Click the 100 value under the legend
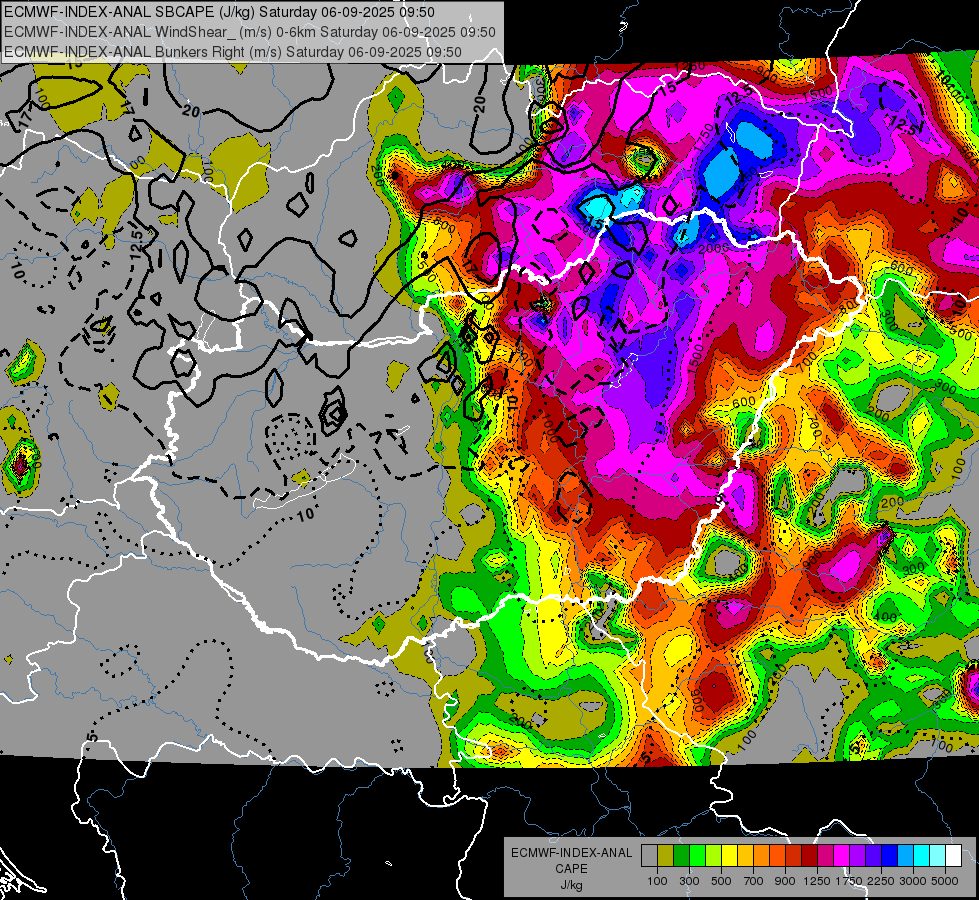This screenshot has width=979, height=900. coord(657,881)
